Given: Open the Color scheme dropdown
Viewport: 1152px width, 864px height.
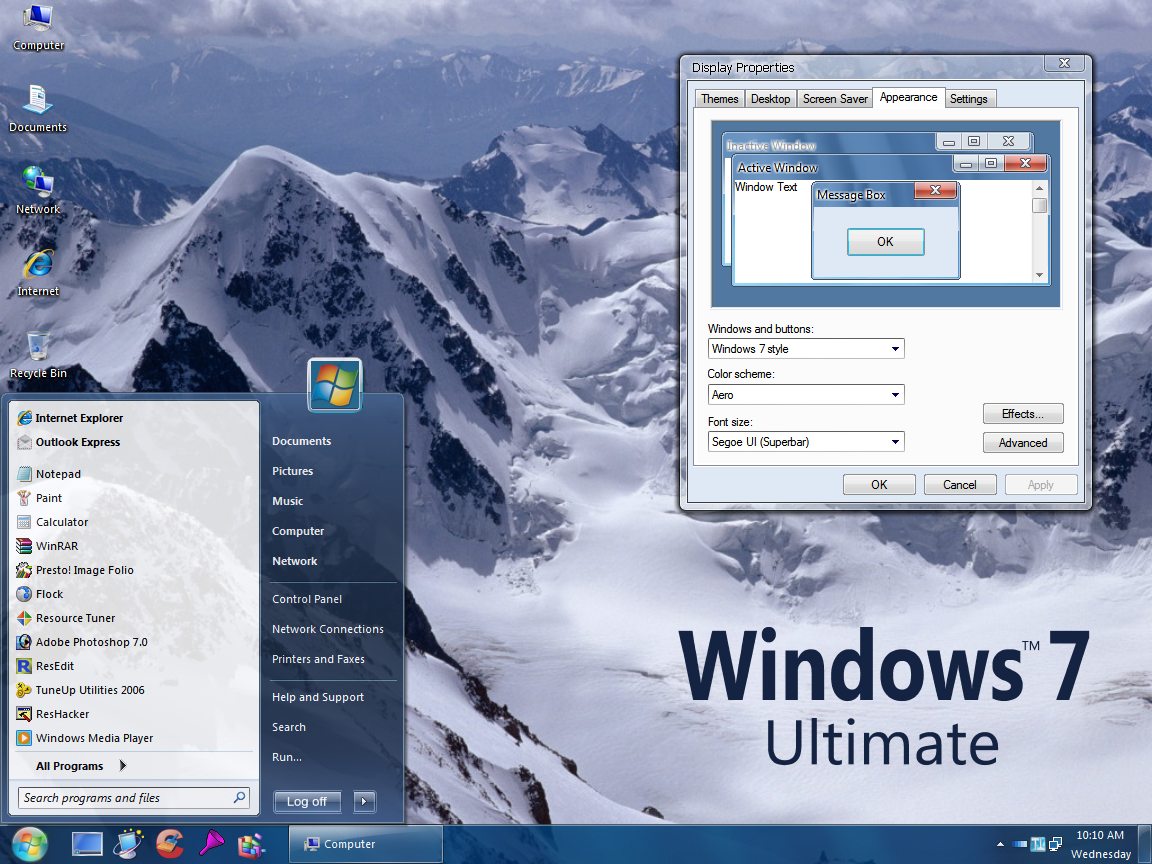Looking at the screenshot, I should pyautogui.click(x=897, y=394).
